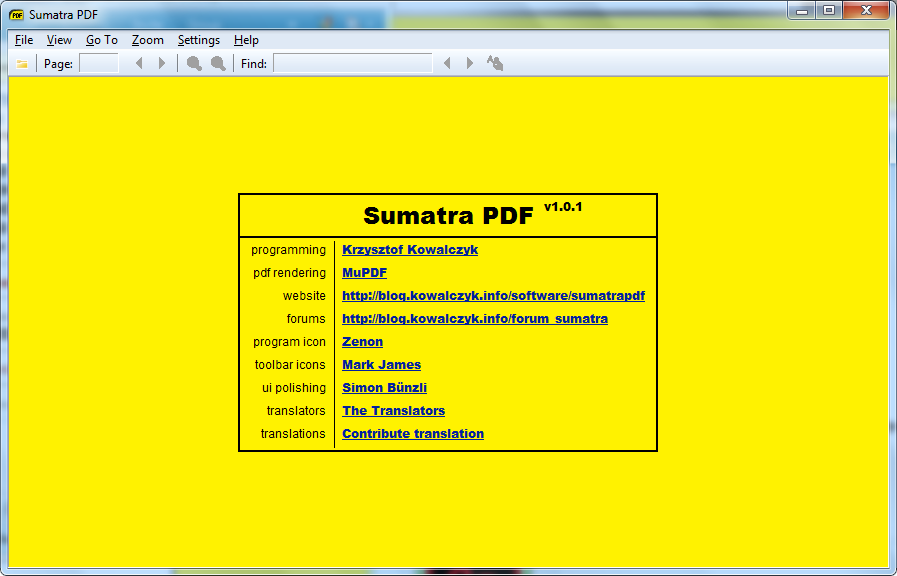The image size is (897, 576).
Task: Open the View menu
Action: tap(59, 40)
